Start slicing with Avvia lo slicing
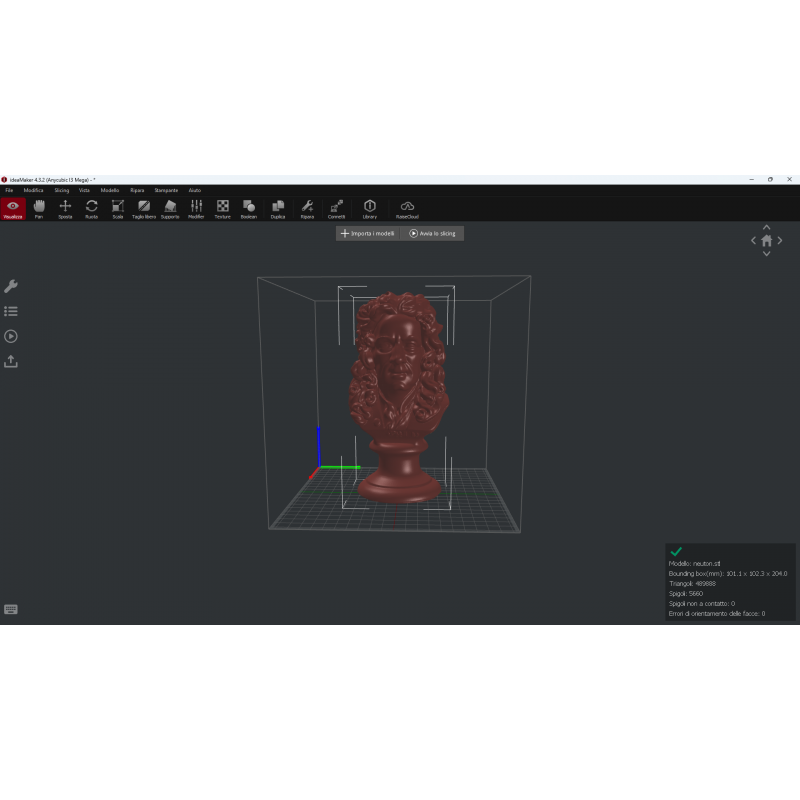 (433, 233)
